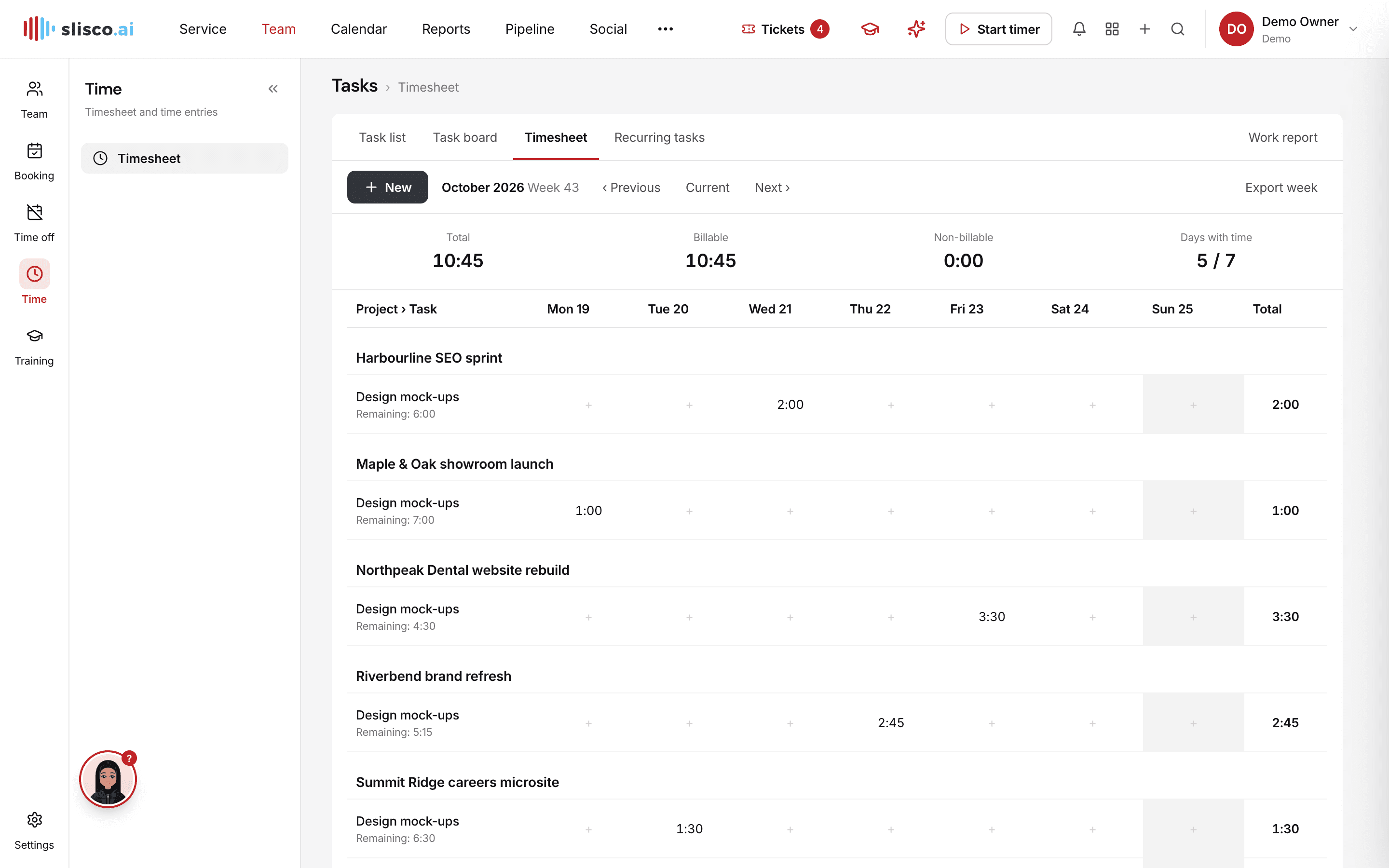
Task: Click the slisco.ai logo
Action: [x=79, y=29]
